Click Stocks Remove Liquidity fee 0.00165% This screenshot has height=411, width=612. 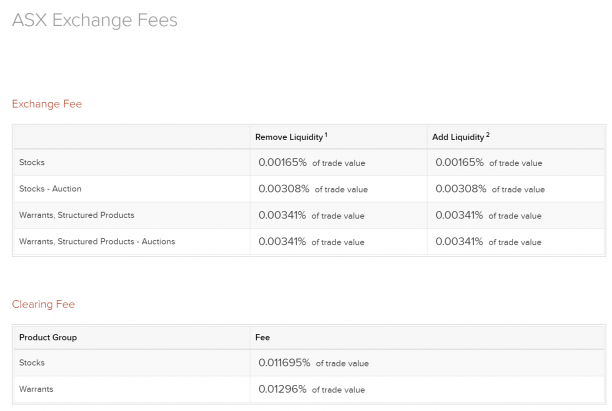pos(283,162)
